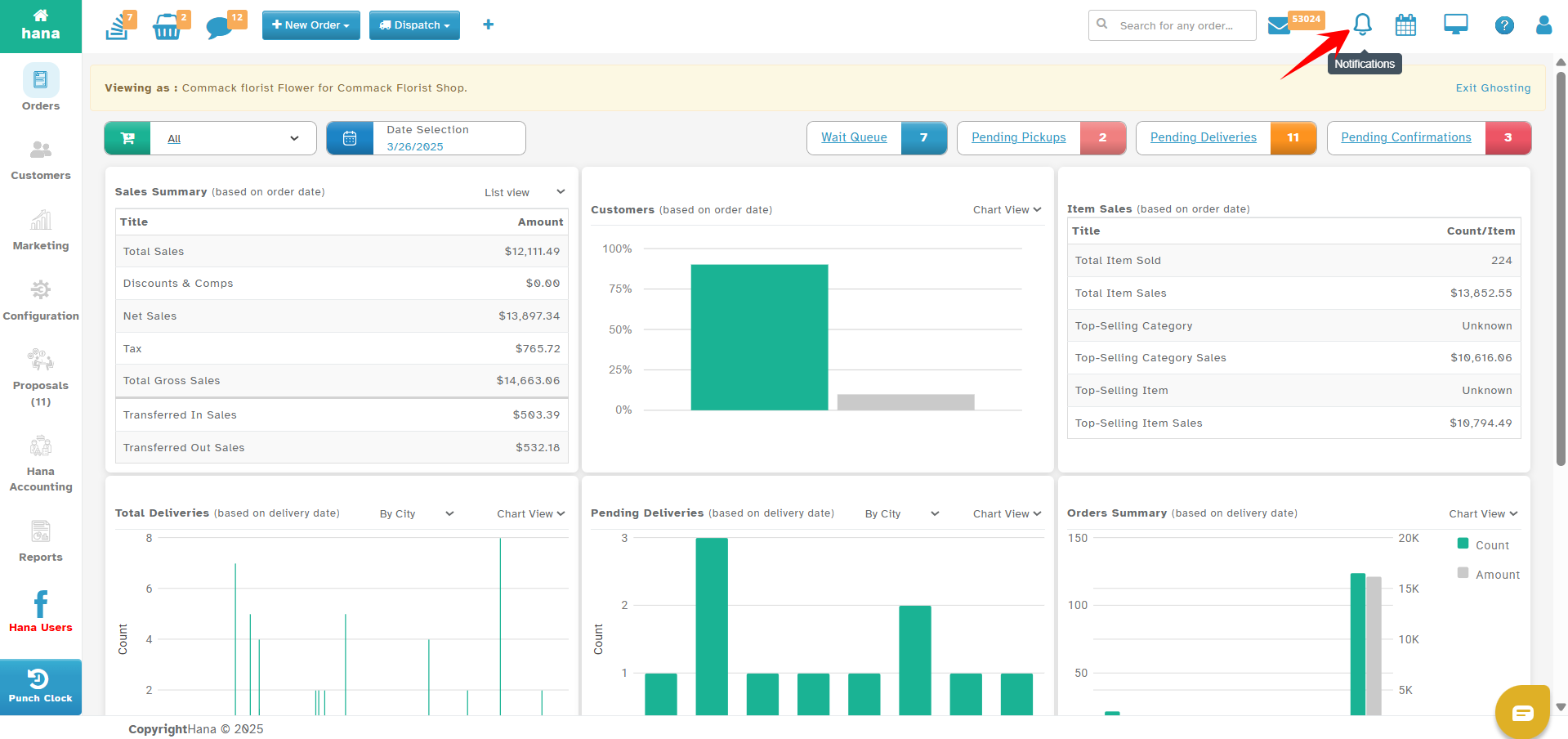Screen dimensions: 1568x739
Task: Open Orders in the sidebar
Action: click(x=41, y=88)
